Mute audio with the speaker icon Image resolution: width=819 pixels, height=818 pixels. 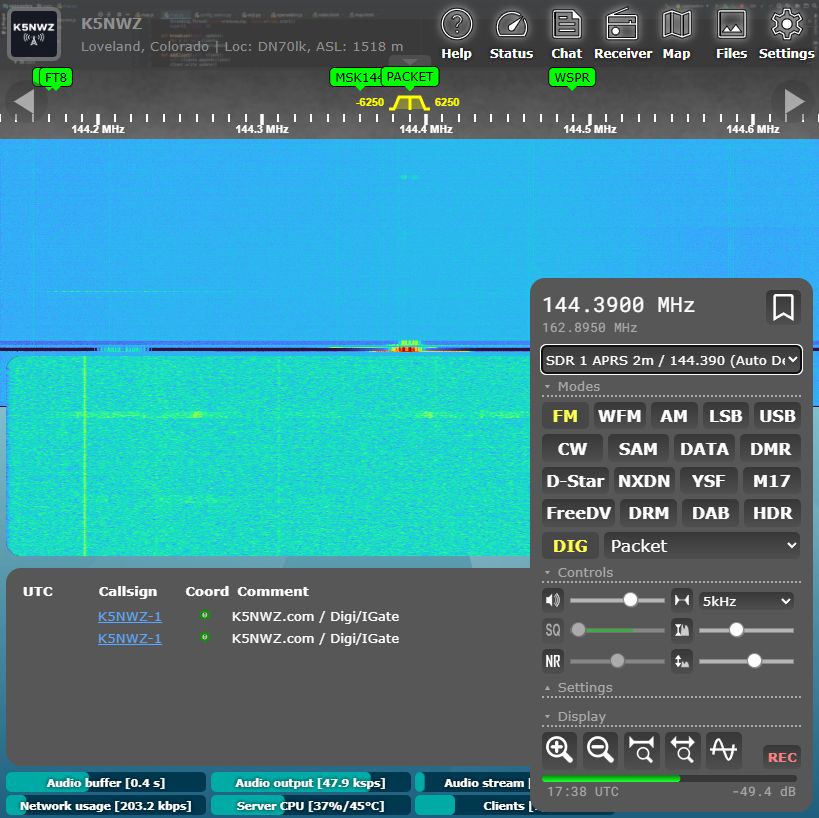(x=553, y=600)
